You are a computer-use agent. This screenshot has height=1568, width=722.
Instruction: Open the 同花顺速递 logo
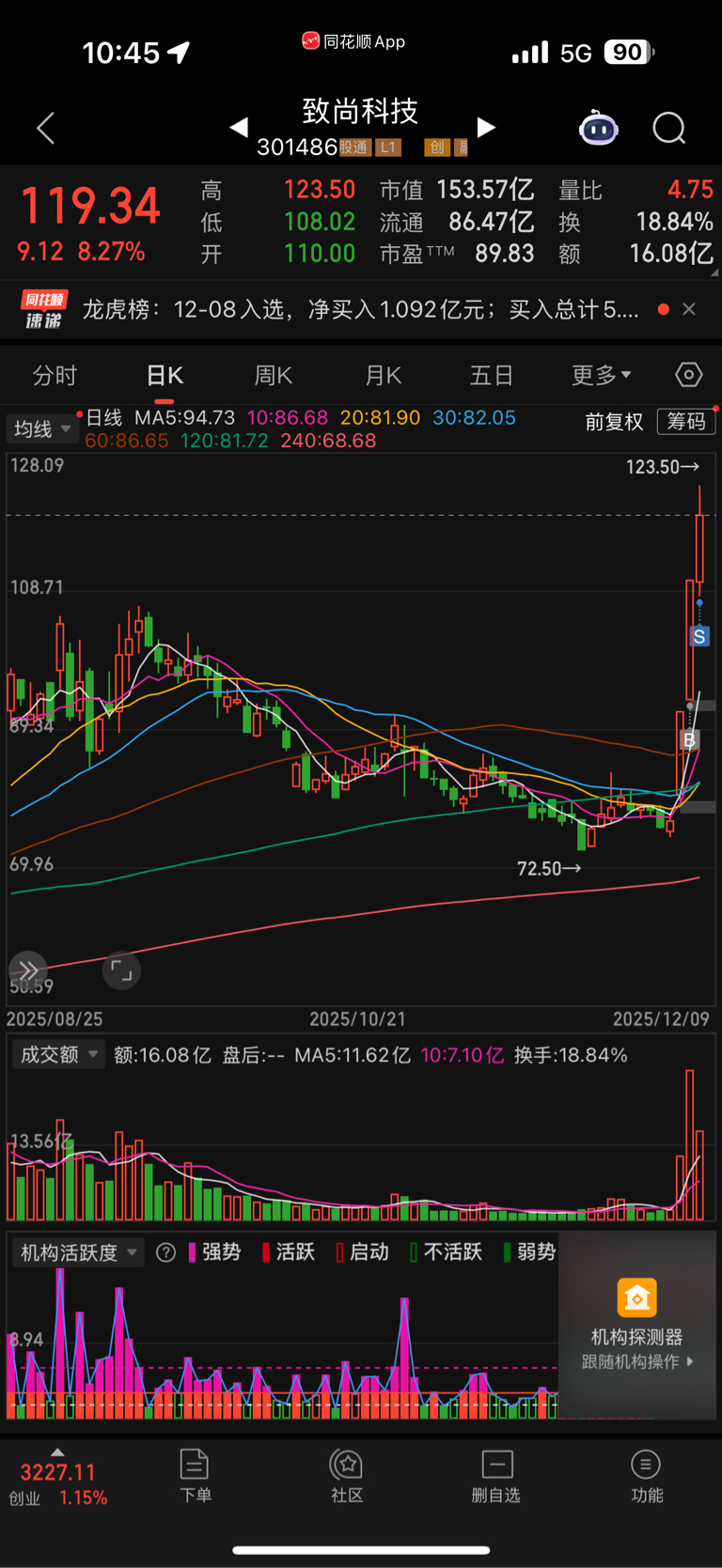pos(44,309)
